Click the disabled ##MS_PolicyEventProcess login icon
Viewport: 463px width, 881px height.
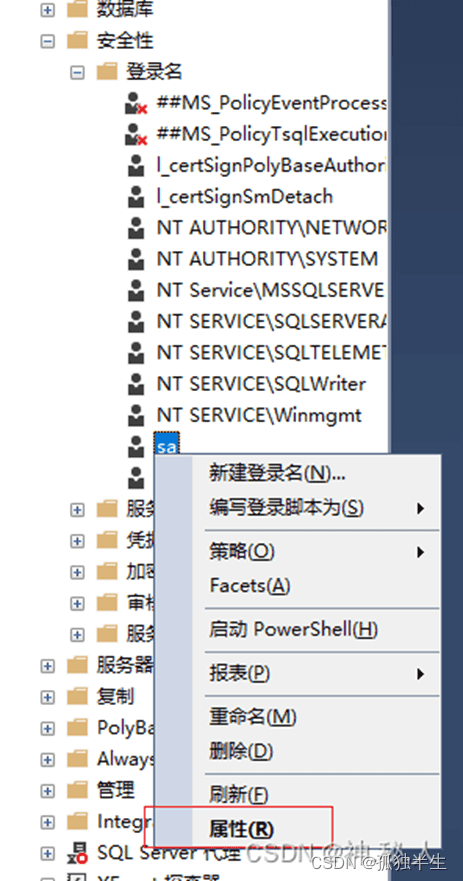136,104
